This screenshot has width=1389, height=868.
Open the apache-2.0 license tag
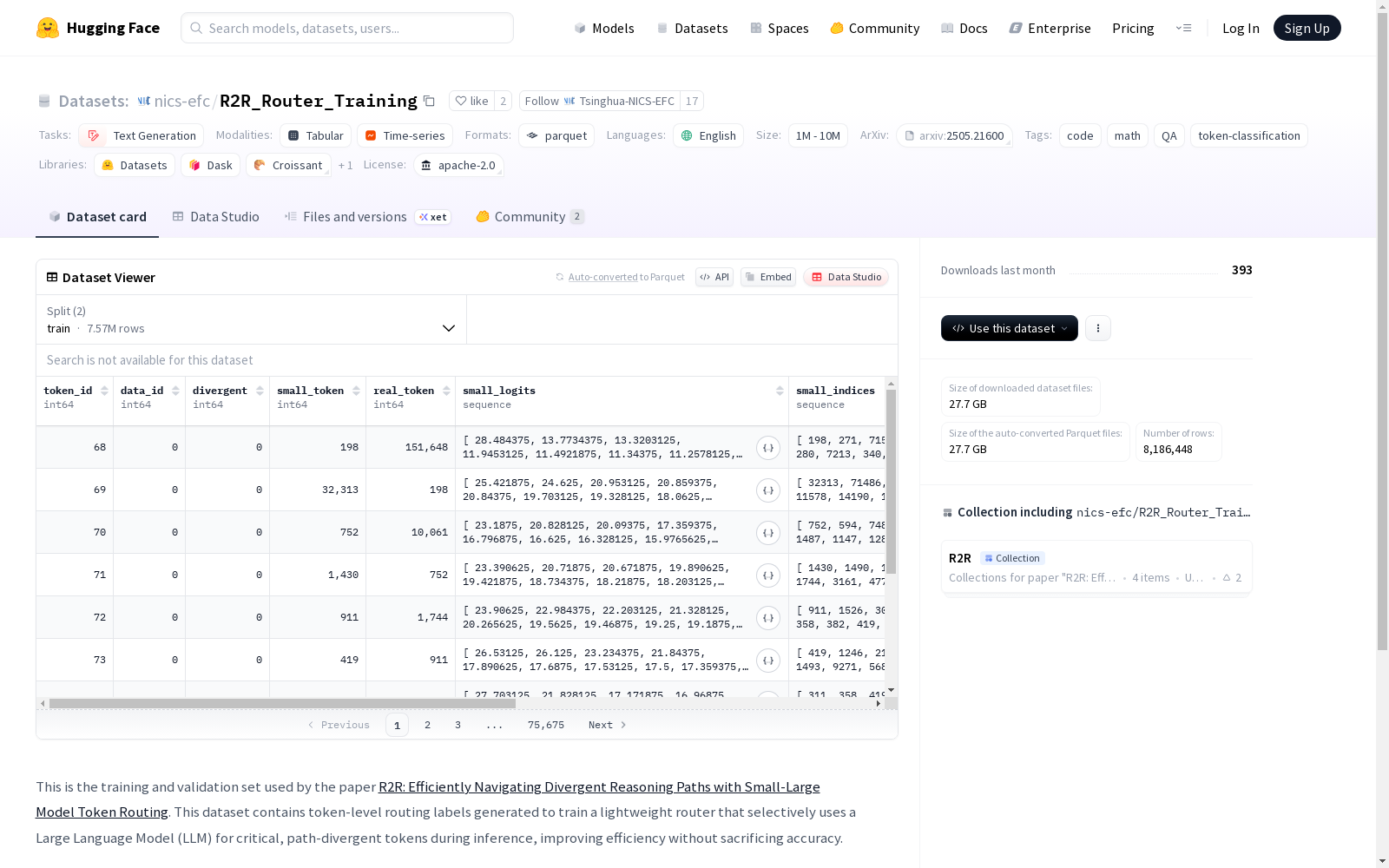tap(458, 165)
